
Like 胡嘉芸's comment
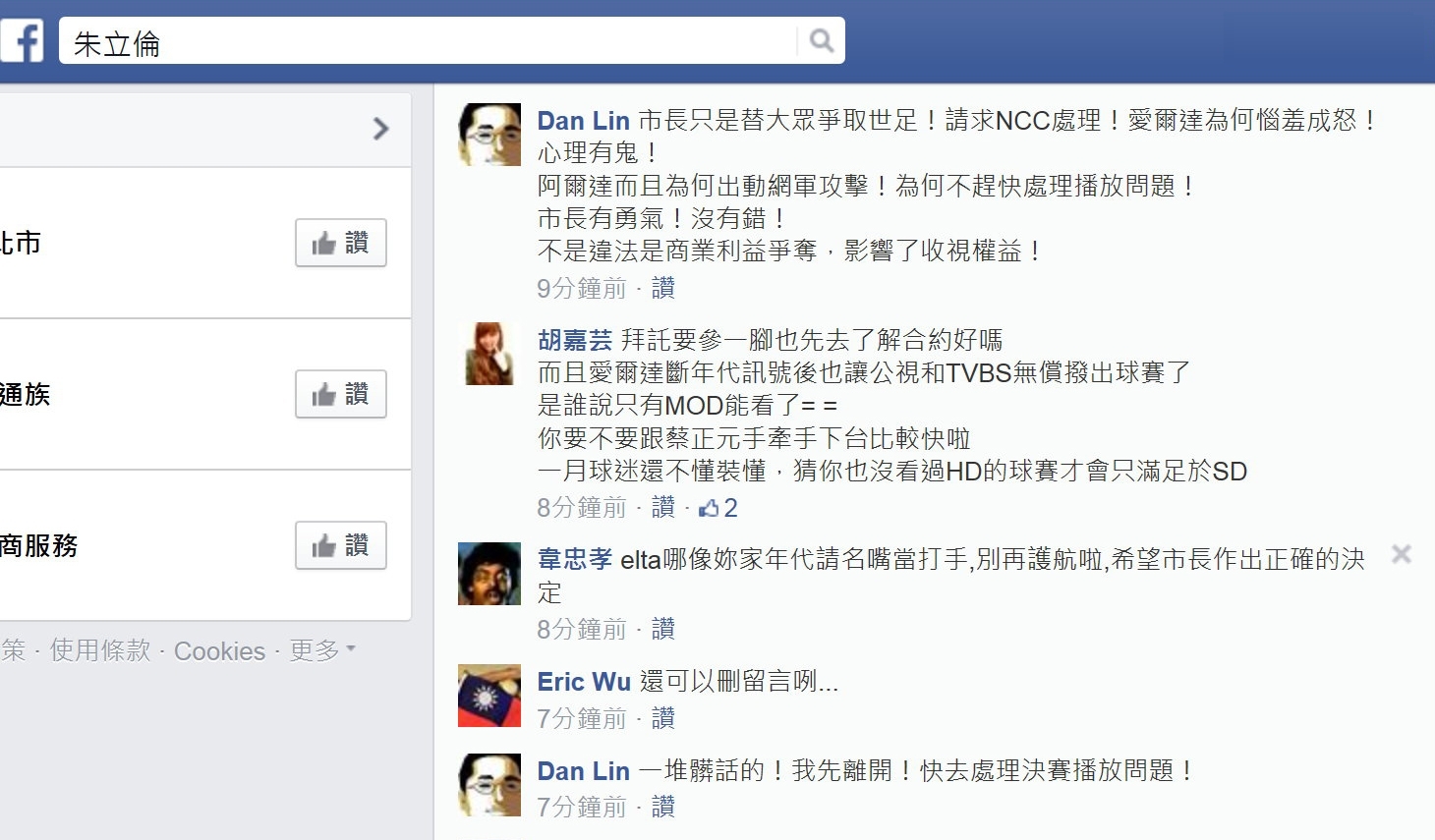click(663, 508)
